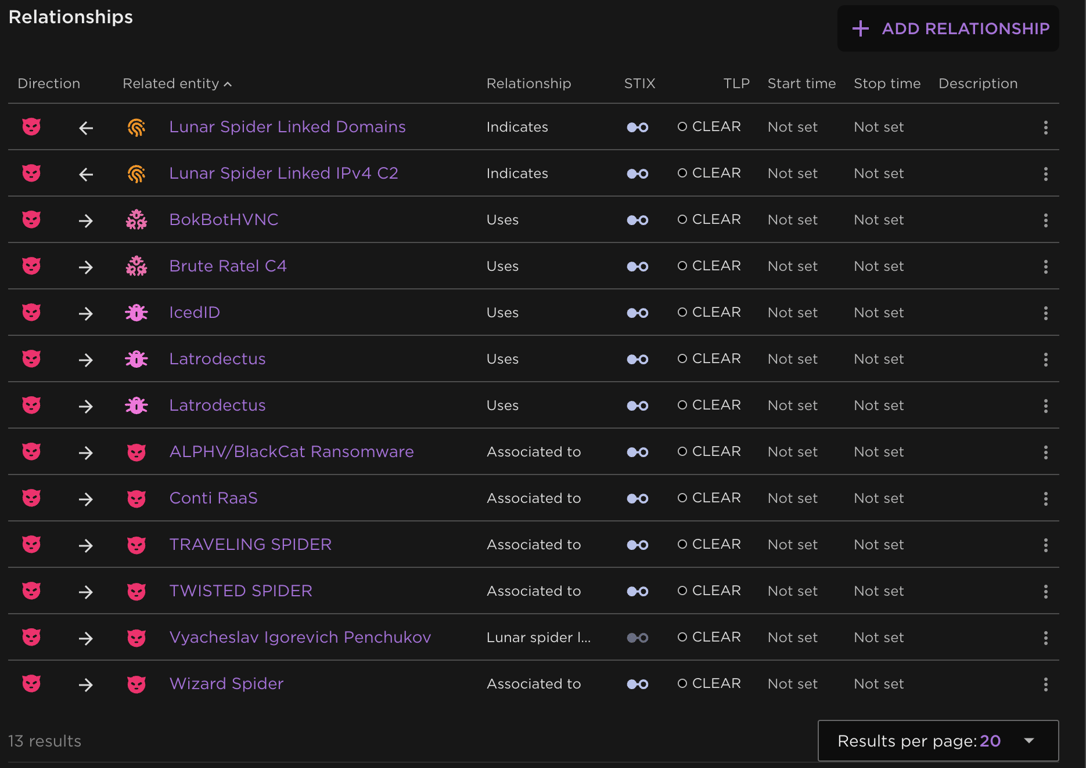Click the Add Relationship button

948,29
